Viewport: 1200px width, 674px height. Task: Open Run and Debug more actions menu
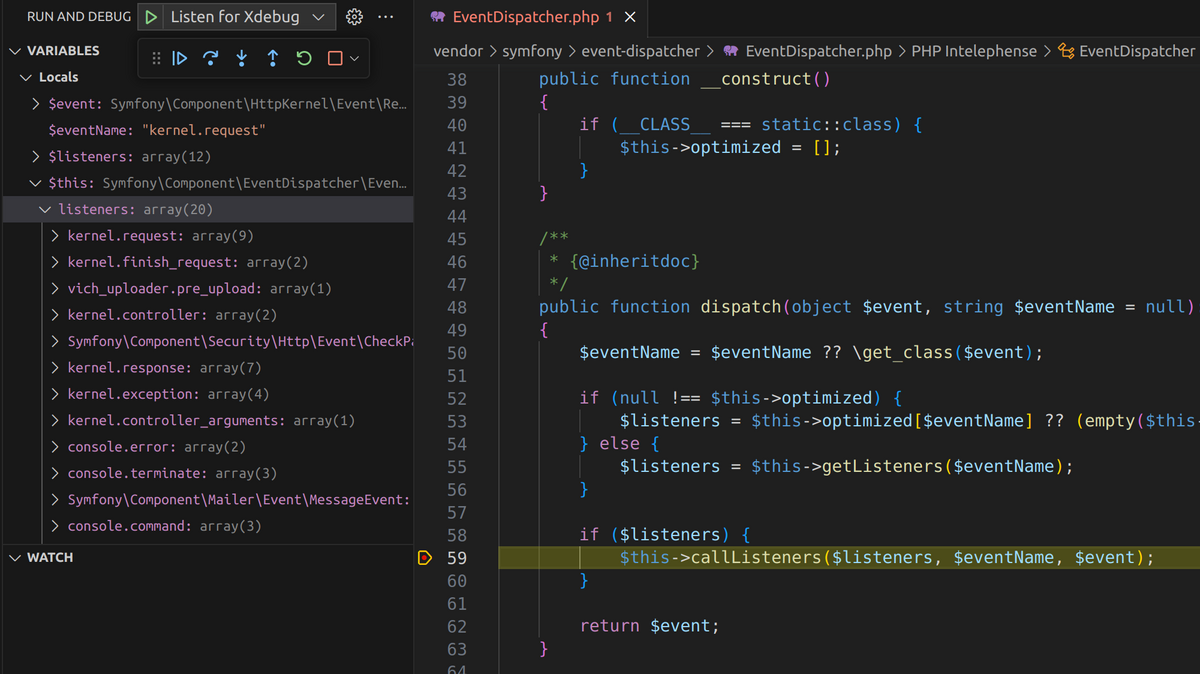point(385,17)
